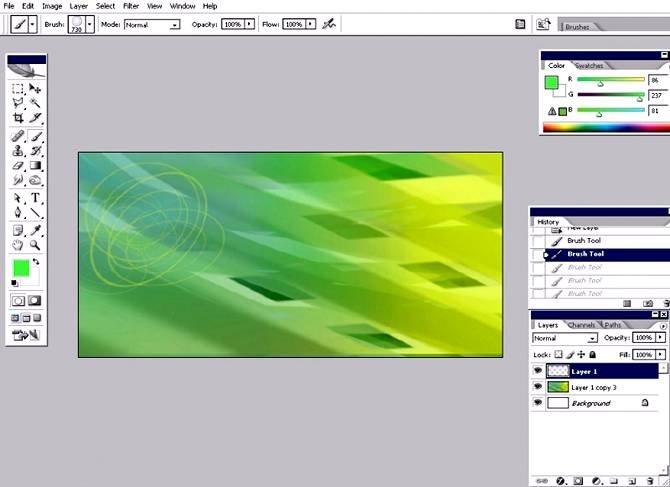This screenshot has height=487, width=670.
Task: Choose the Type tool
Action: tap(35, 198)
